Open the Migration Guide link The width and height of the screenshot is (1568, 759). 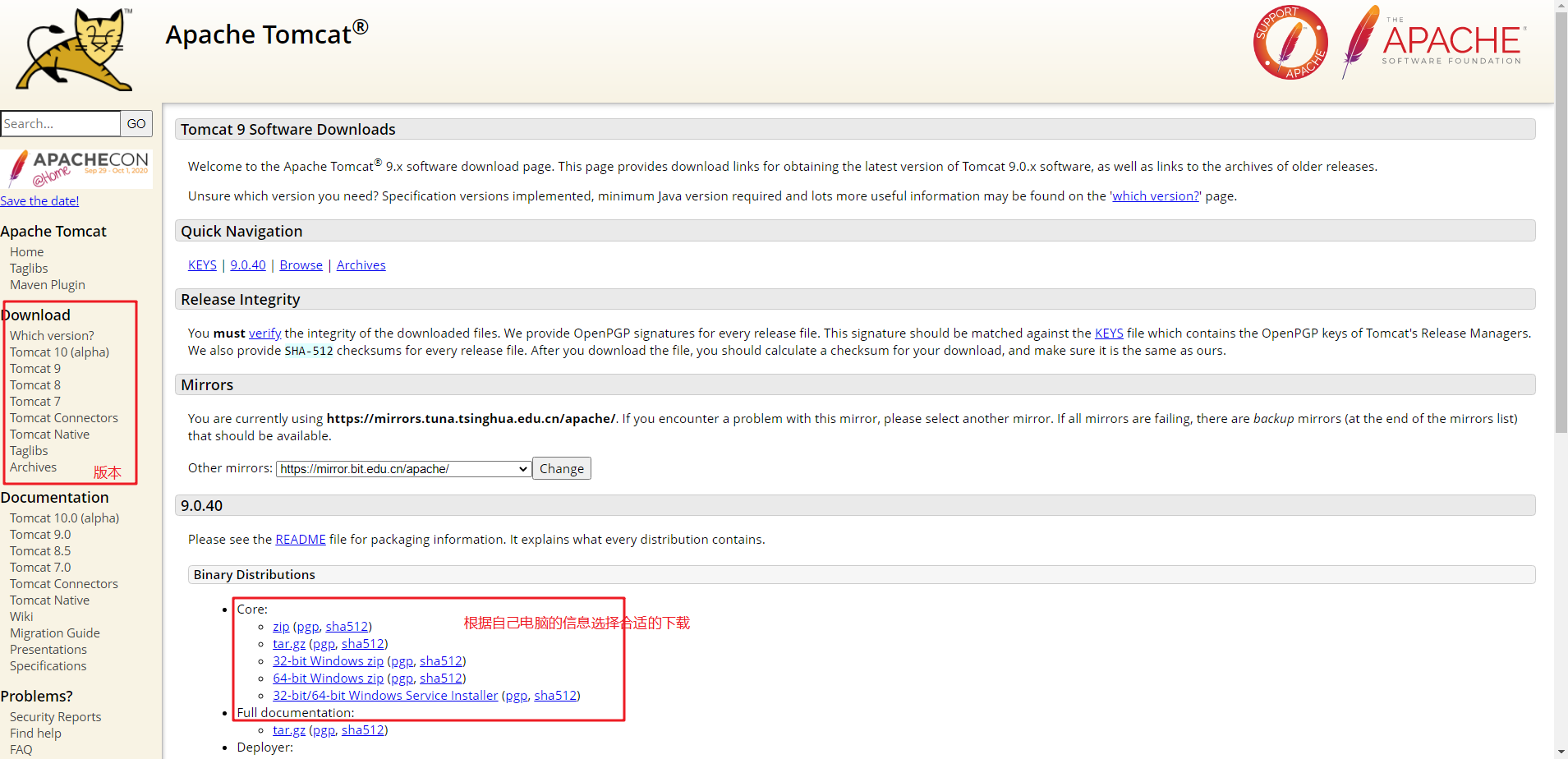pos(55,633)
